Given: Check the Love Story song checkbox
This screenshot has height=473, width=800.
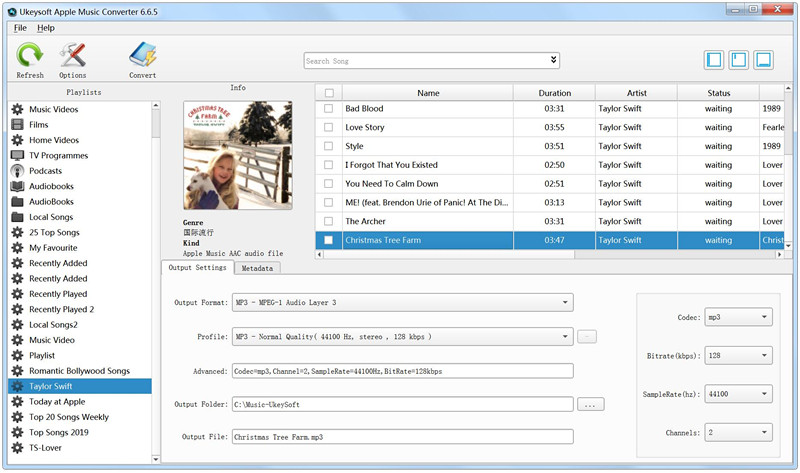Looking at the screenshot, I should click(x=329, y=127).
